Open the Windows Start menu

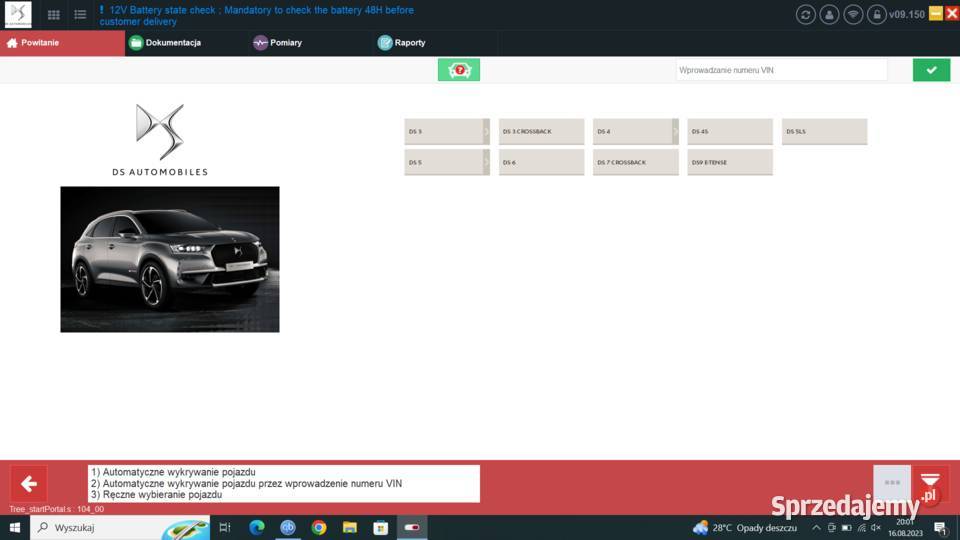click(15, 527)
